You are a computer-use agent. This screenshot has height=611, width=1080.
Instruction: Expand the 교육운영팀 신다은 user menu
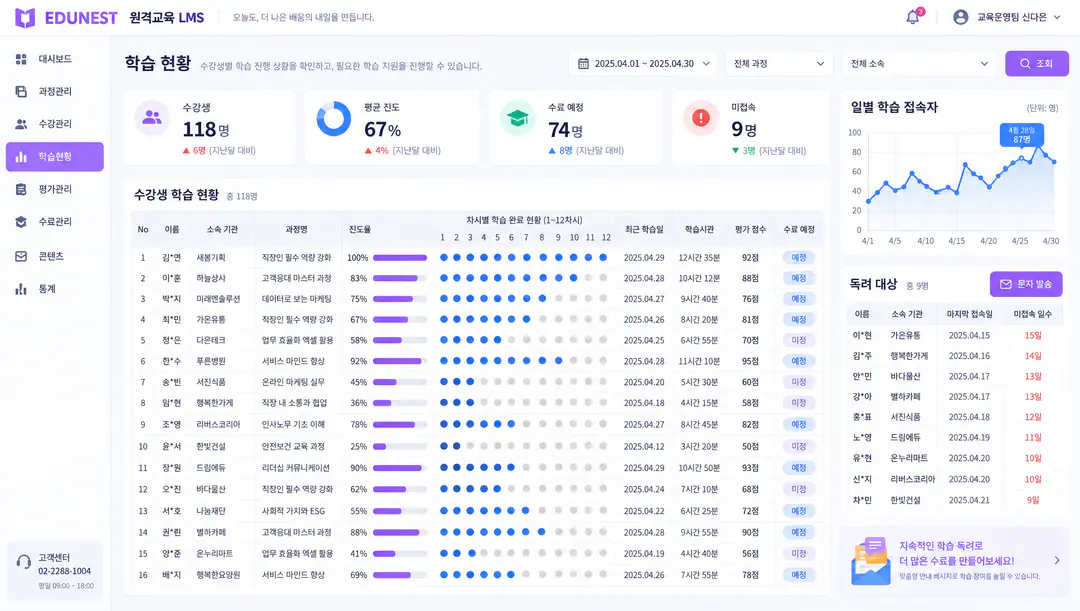[1008, 17]
